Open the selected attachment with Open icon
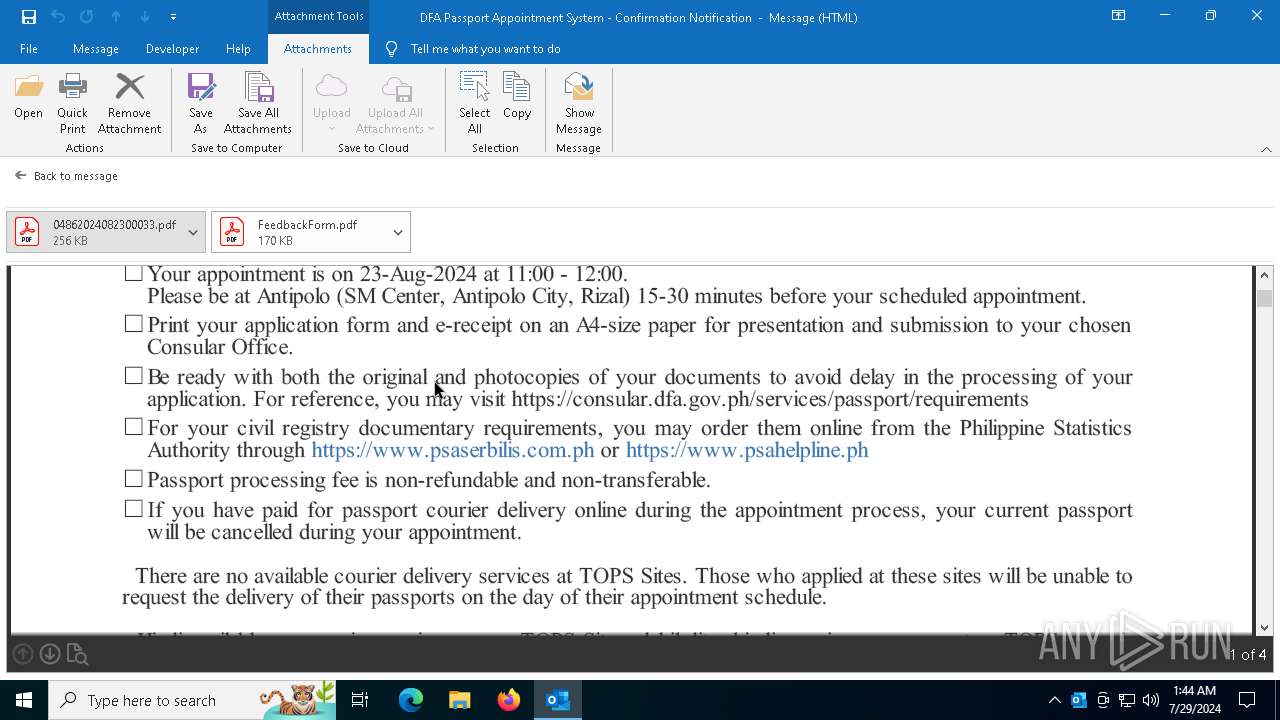The image size is (1280, 720). coord(28,98)
